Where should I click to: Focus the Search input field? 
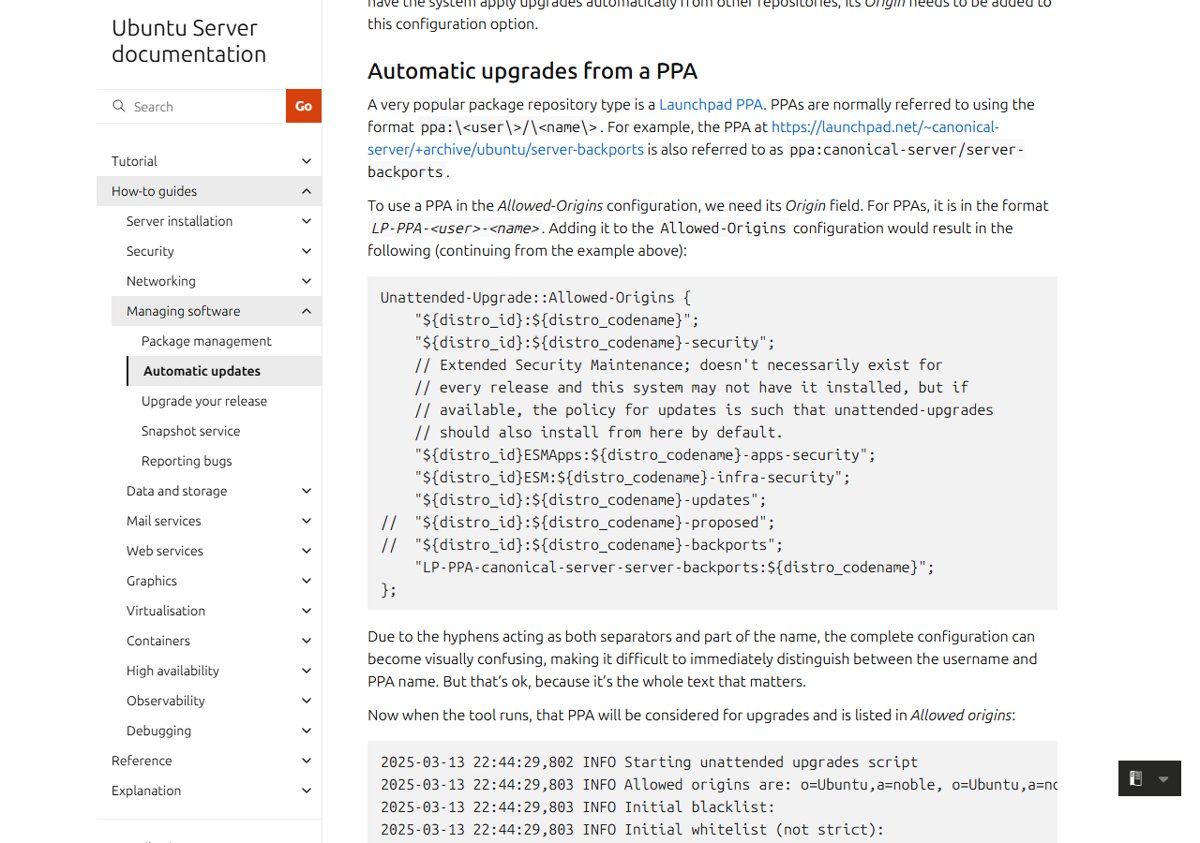(207, 106)
